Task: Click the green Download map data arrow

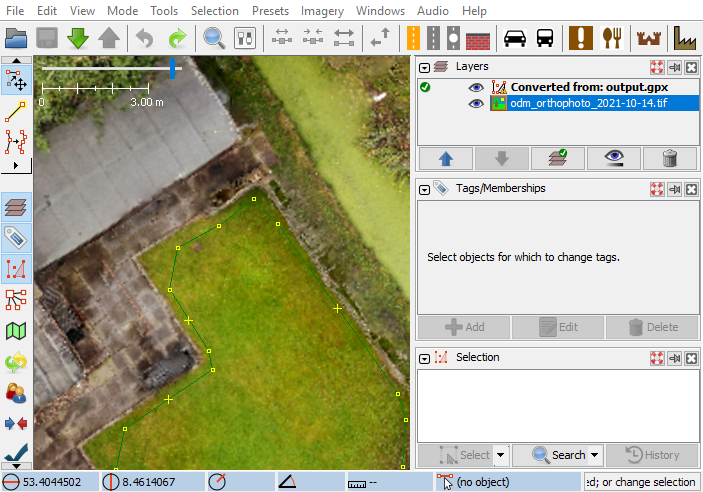Action: tap(77, 38)
